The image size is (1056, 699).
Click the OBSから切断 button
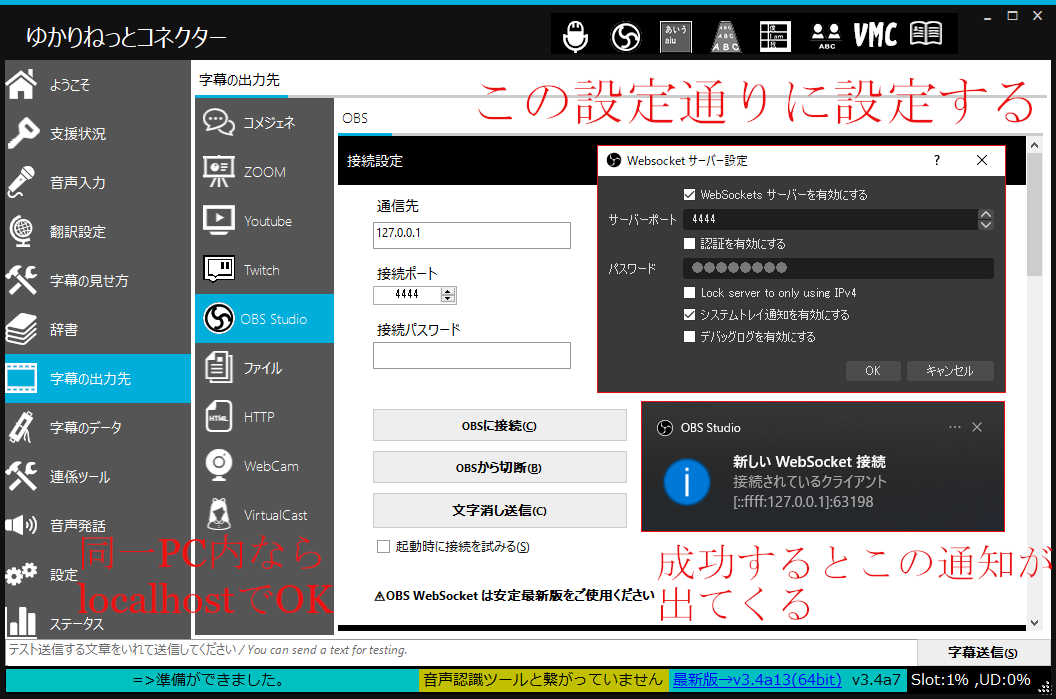click(500, 467)
